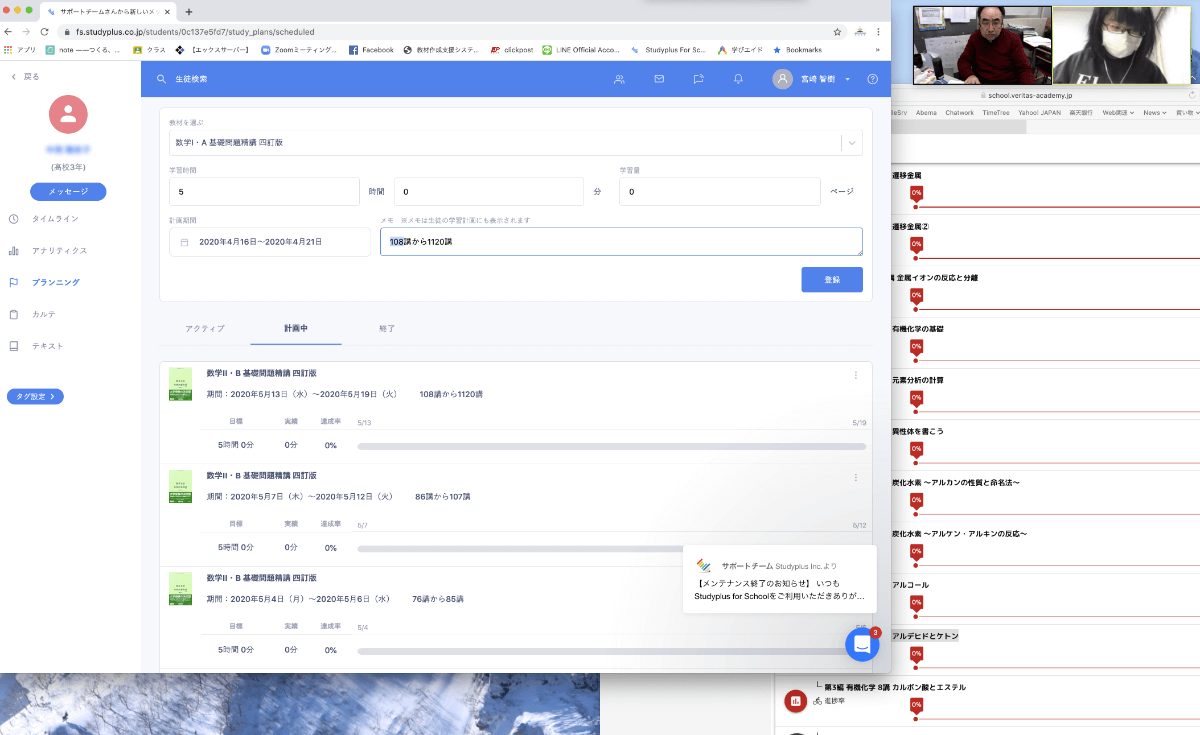This screenshot has height=735, width=1200.
Task: Click the message flag icon in header
Action: pos(699,79)
